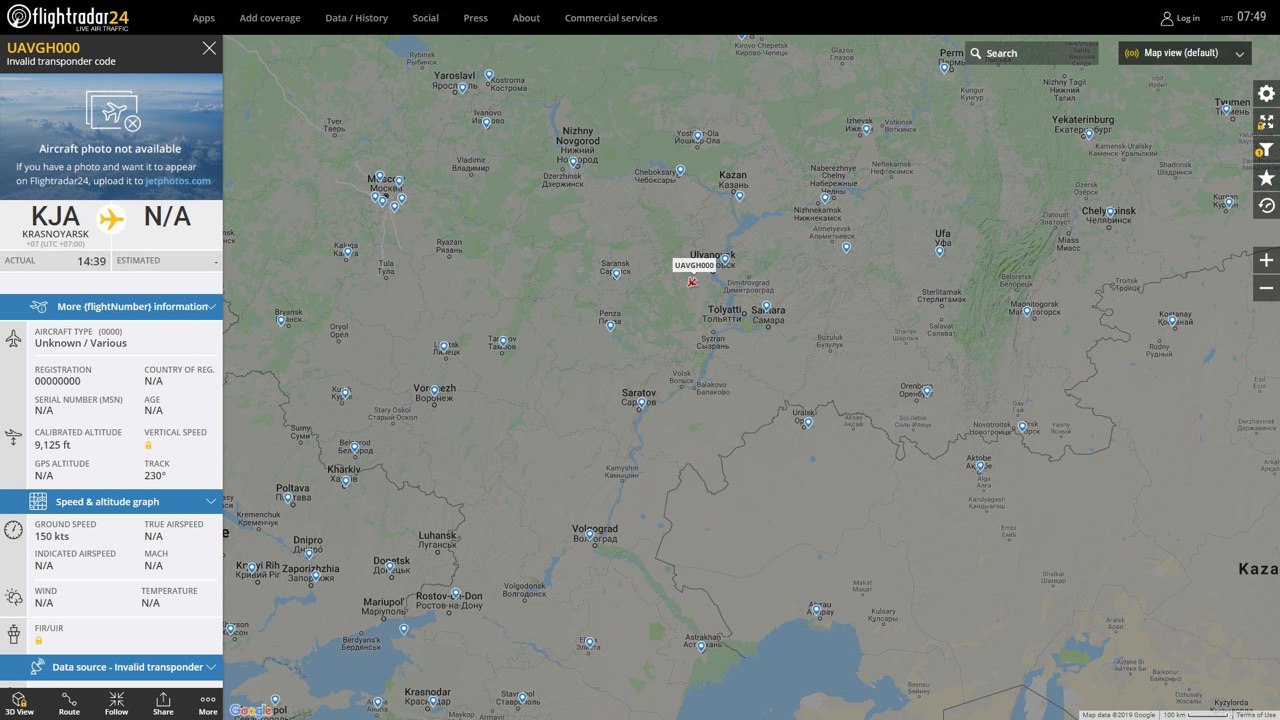The width and height of the screenshot is (1280, 720).
Task: Open Bookmarks star icon
Action: 1266,178
